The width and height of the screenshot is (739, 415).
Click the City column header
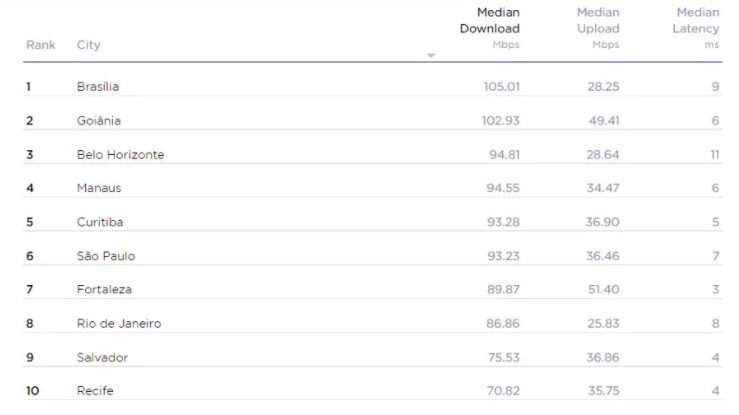pyautogui.click(x=89, y=45)
